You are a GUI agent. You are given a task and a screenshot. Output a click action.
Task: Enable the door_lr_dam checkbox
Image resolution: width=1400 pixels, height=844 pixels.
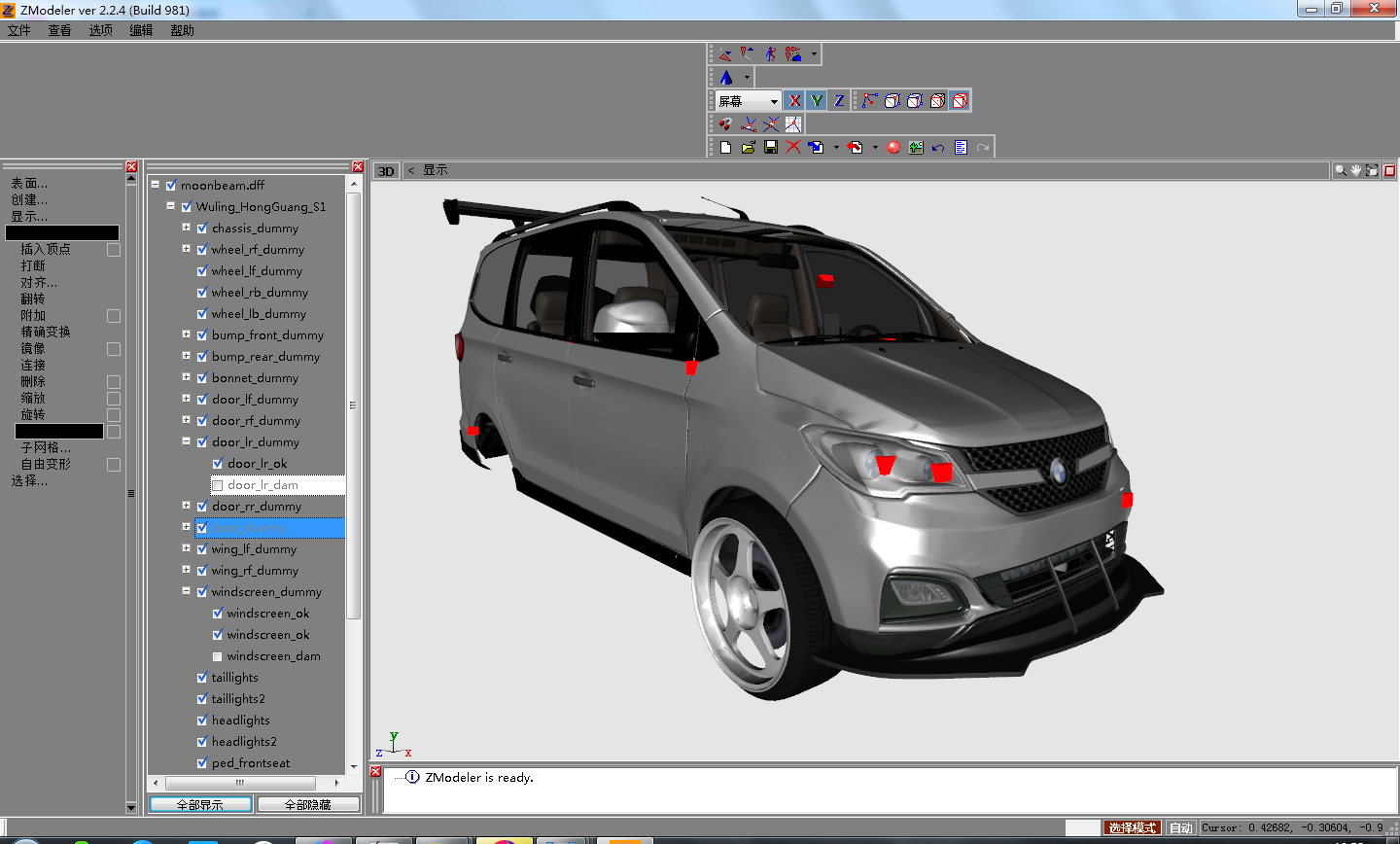point(218,485)
